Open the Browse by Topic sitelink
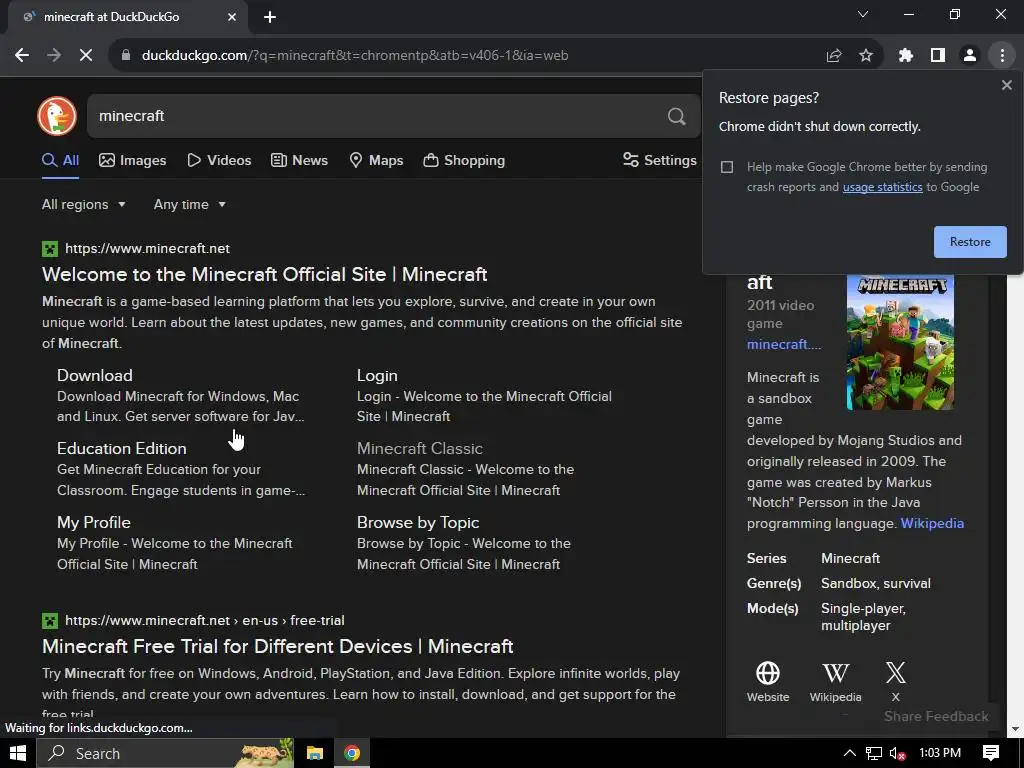This screenshot has width=1024, height=768. 418,522
